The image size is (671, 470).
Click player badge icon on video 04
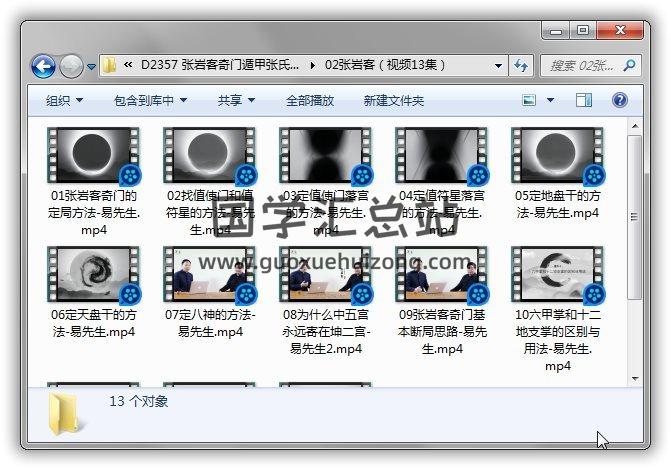click(478, 175)
